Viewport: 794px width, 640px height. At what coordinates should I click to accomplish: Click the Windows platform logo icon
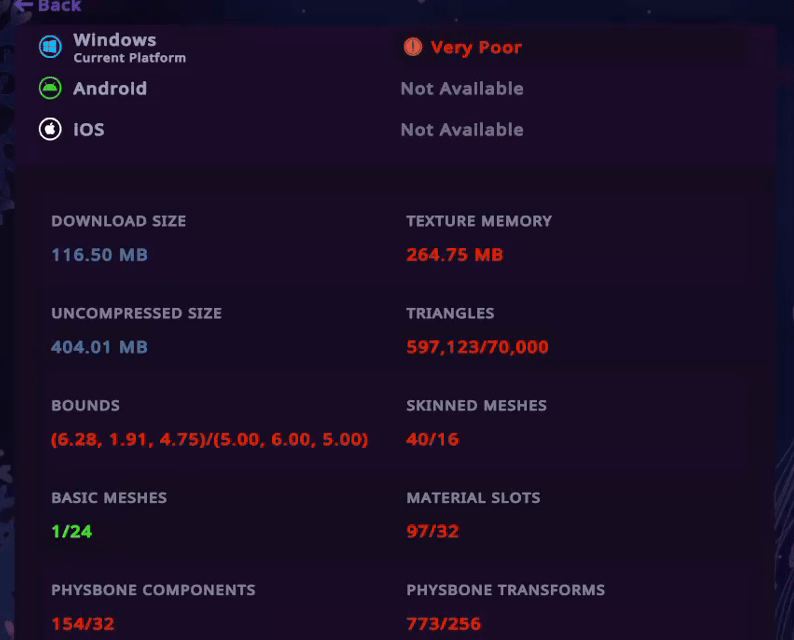pos(50,47)
